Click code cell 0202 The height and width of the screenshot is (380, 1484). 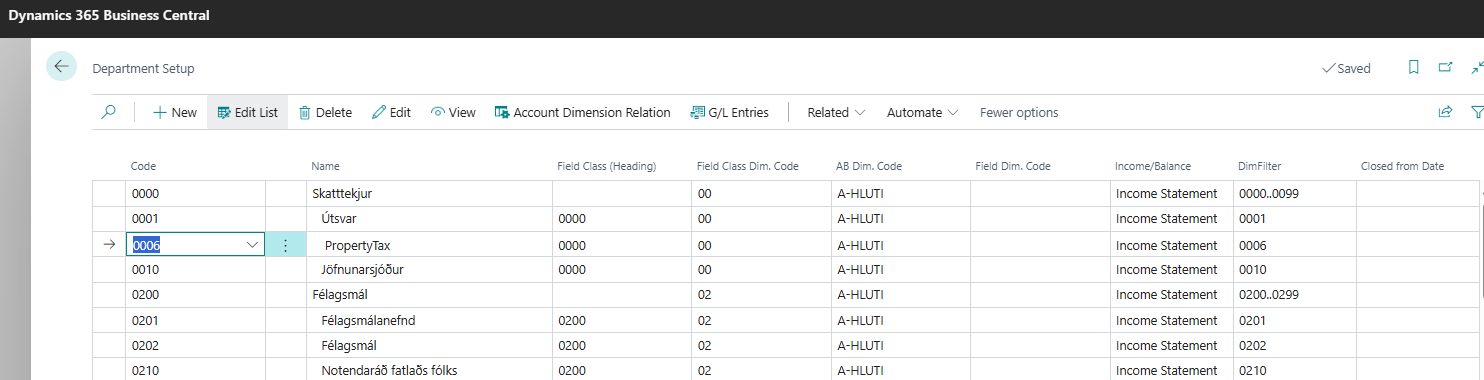(195, 346)
